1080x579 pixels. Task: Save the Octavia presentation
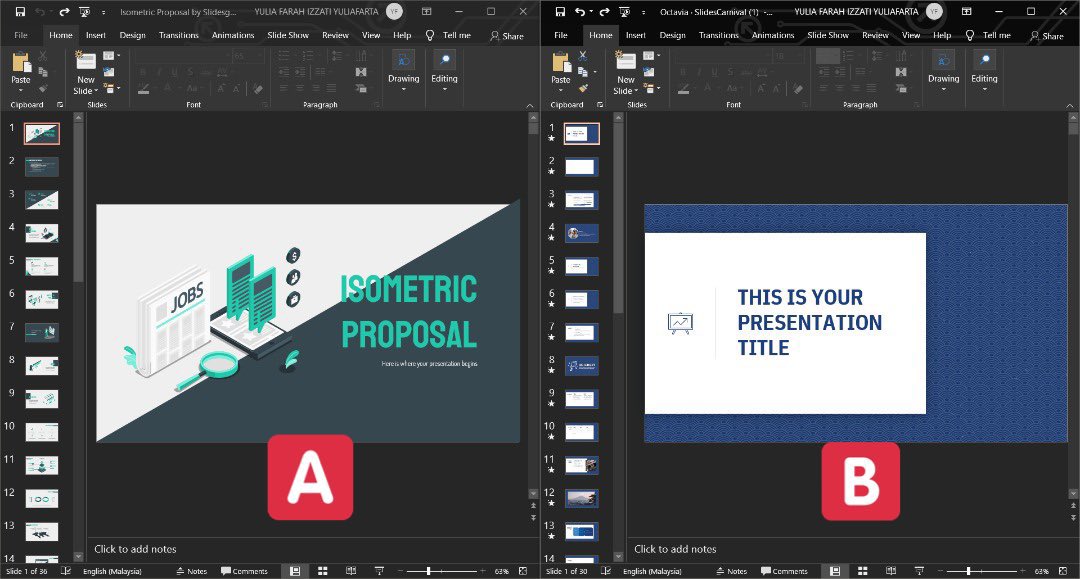pyautogui.click(x=560, y=12)
